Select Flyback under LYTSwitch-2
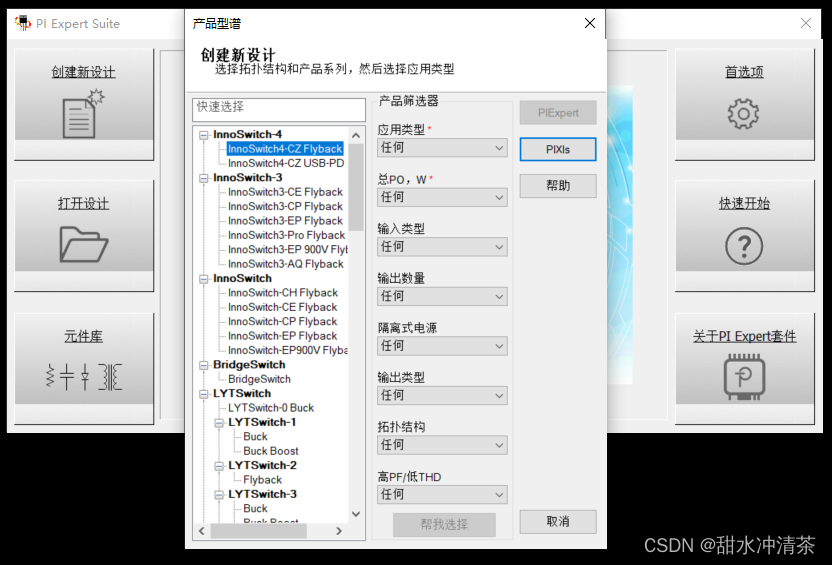Image resolution: width=832 pixels, height=565 pixels. [263, 480]
